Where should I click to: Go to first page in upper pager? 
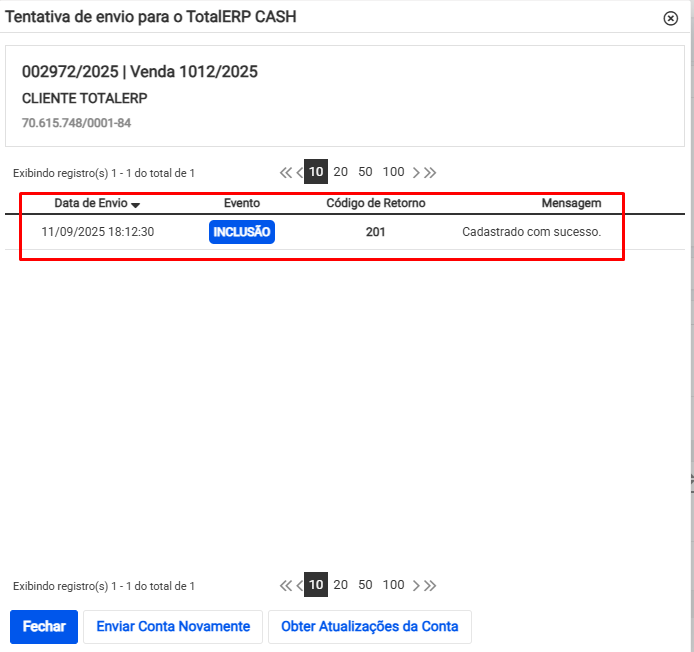(286, 172)
